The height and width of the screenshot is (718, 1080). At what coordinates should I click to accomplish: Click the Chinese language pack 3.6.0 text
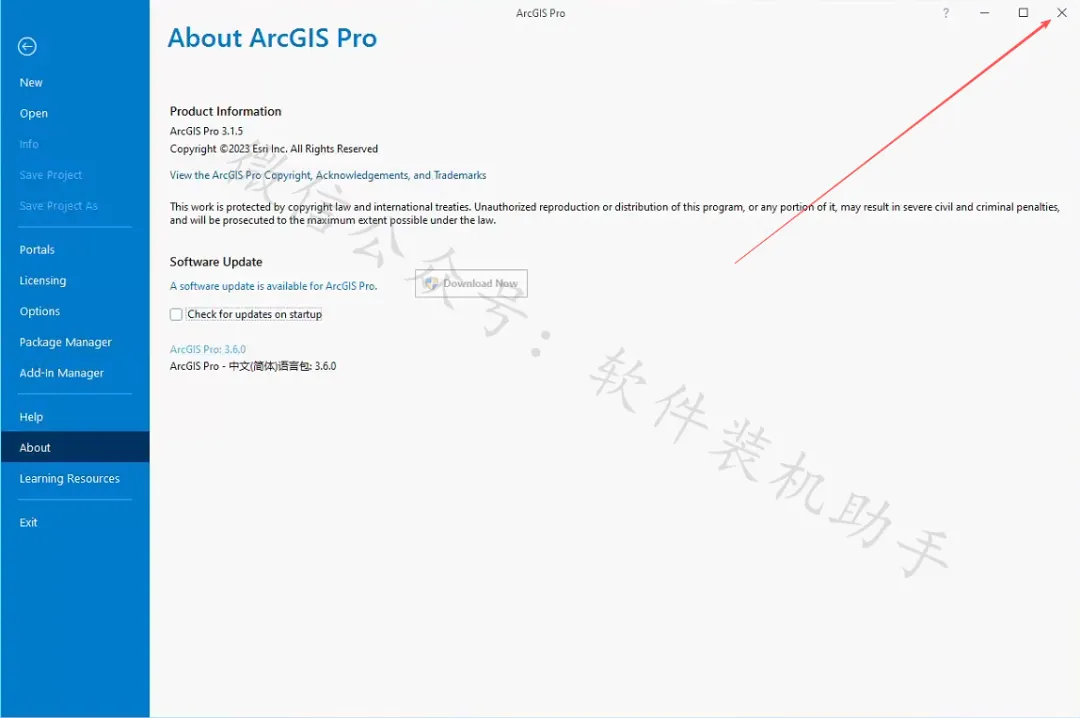click(x=253, y=366)
